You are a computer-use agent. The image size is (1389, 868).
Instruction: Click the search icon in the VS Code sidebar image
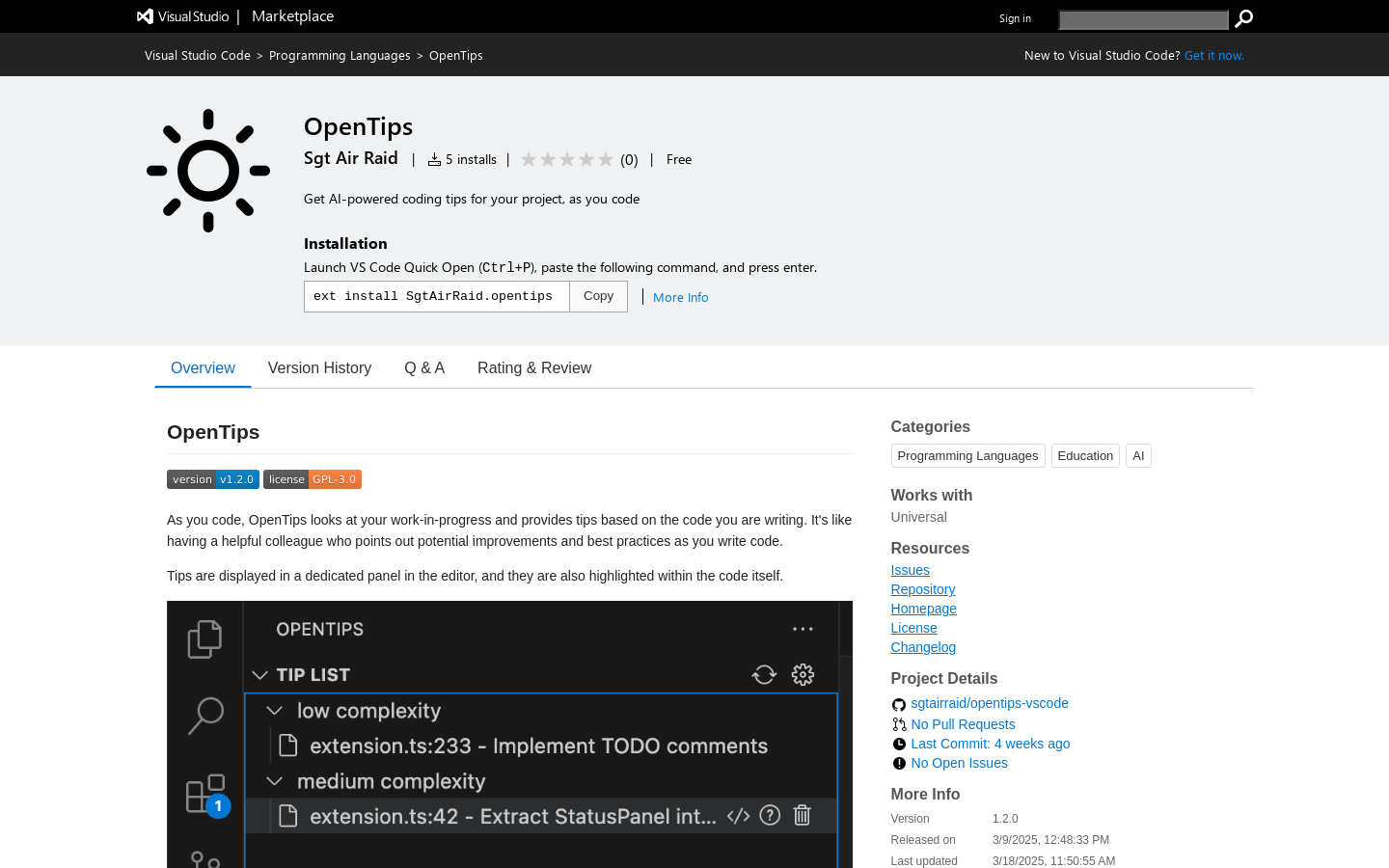click(205, 716)
